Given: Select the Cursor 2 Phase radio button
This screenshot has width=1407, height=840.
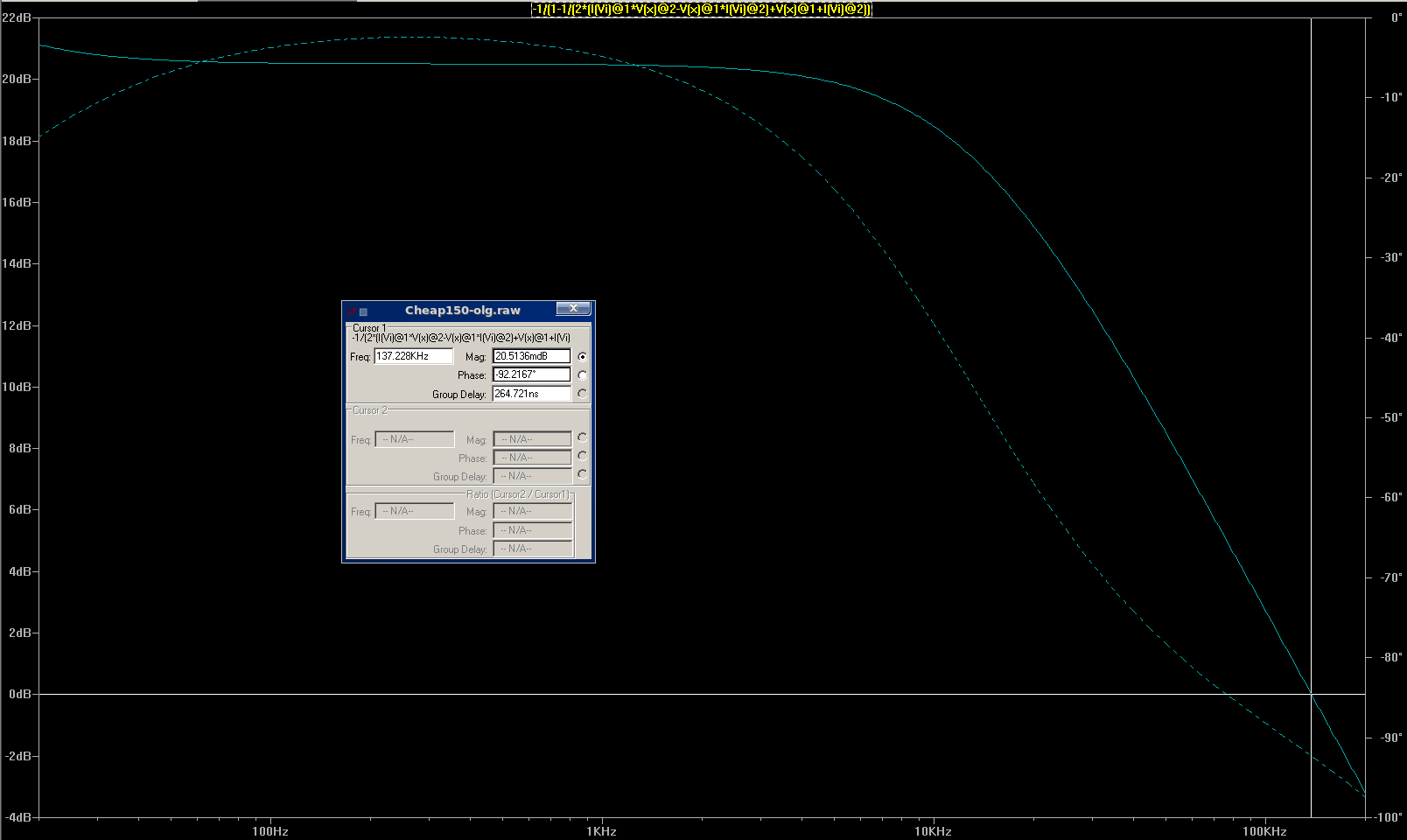Looking at the screenshot, I should (582, 456).
